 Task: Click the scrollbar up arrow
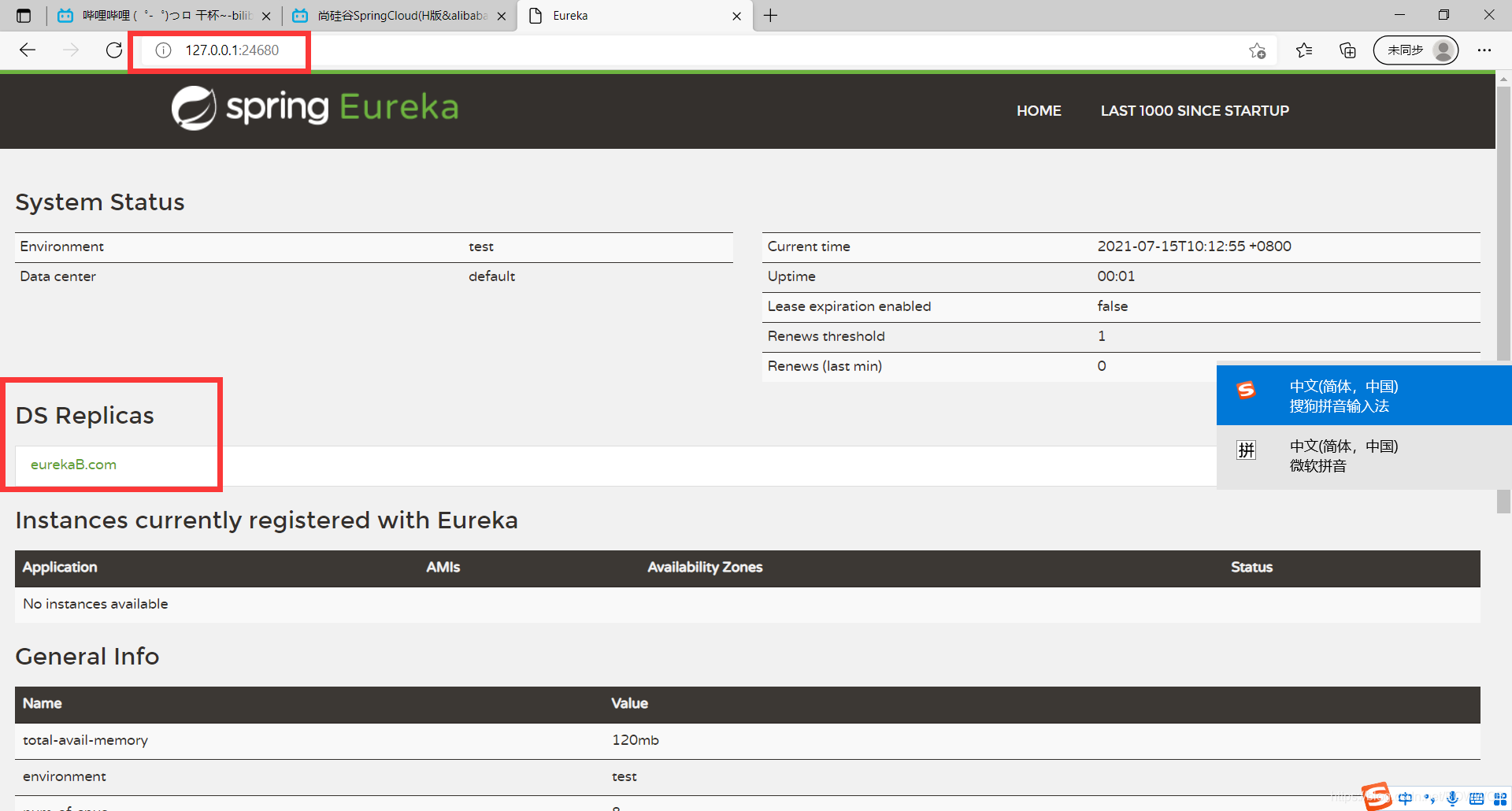1503,80
